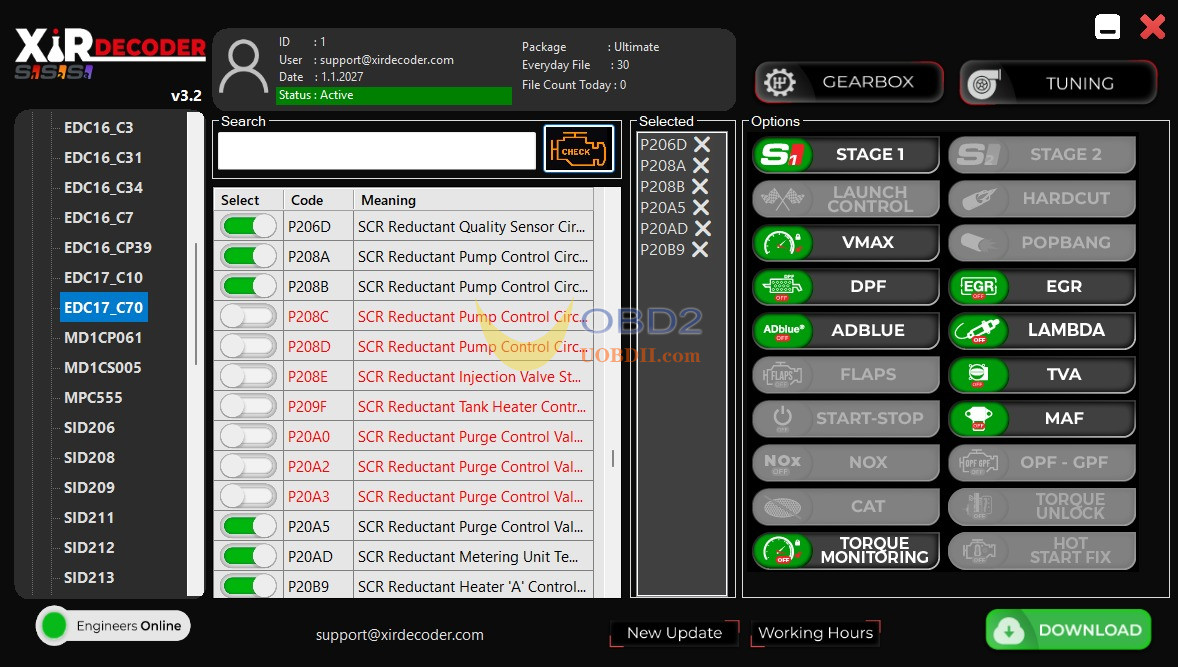Enable the VMAX option
The height and width of the screenshot is (667, 1178).
(845, 243)
